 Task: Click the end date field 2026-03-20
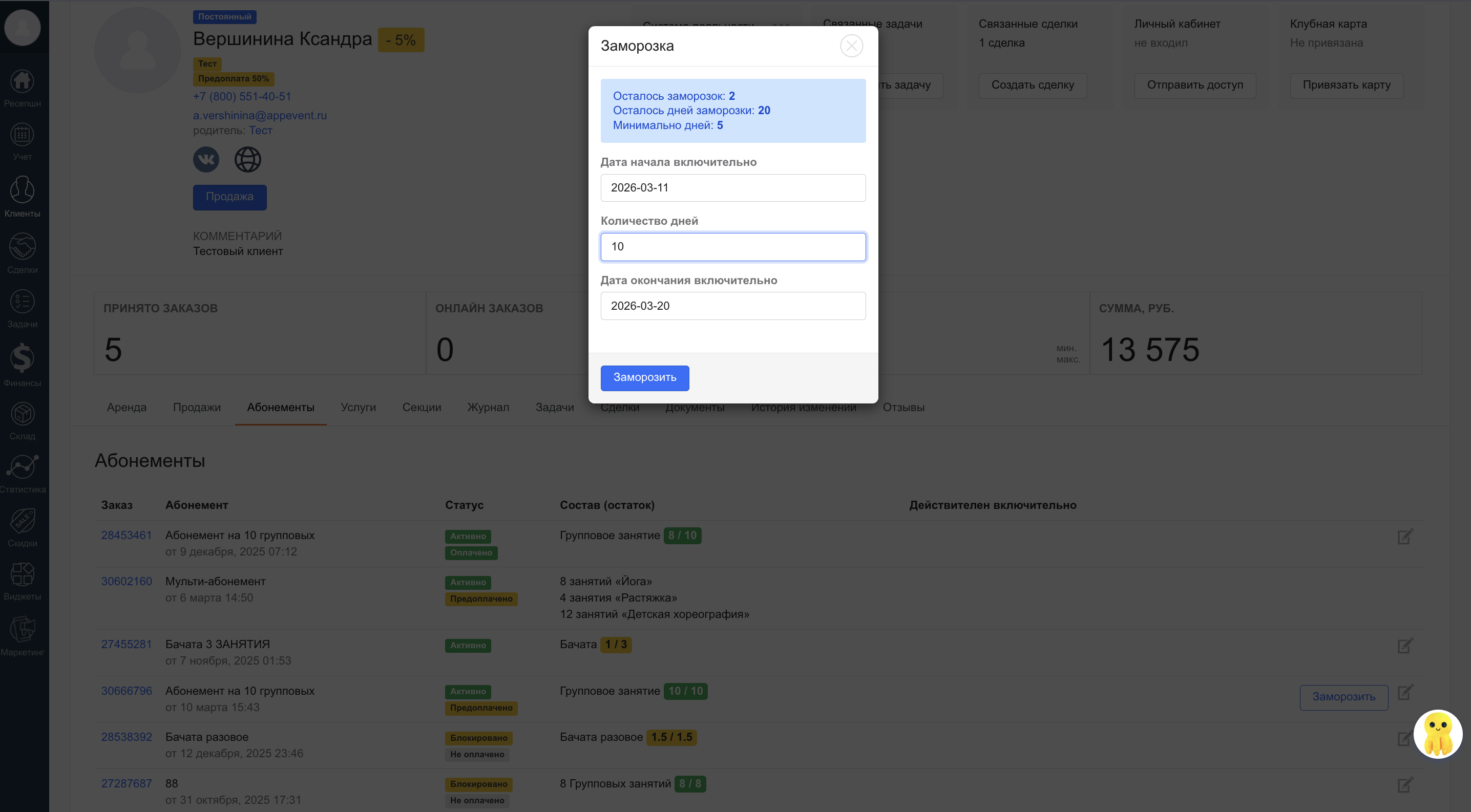pos(732,306)
